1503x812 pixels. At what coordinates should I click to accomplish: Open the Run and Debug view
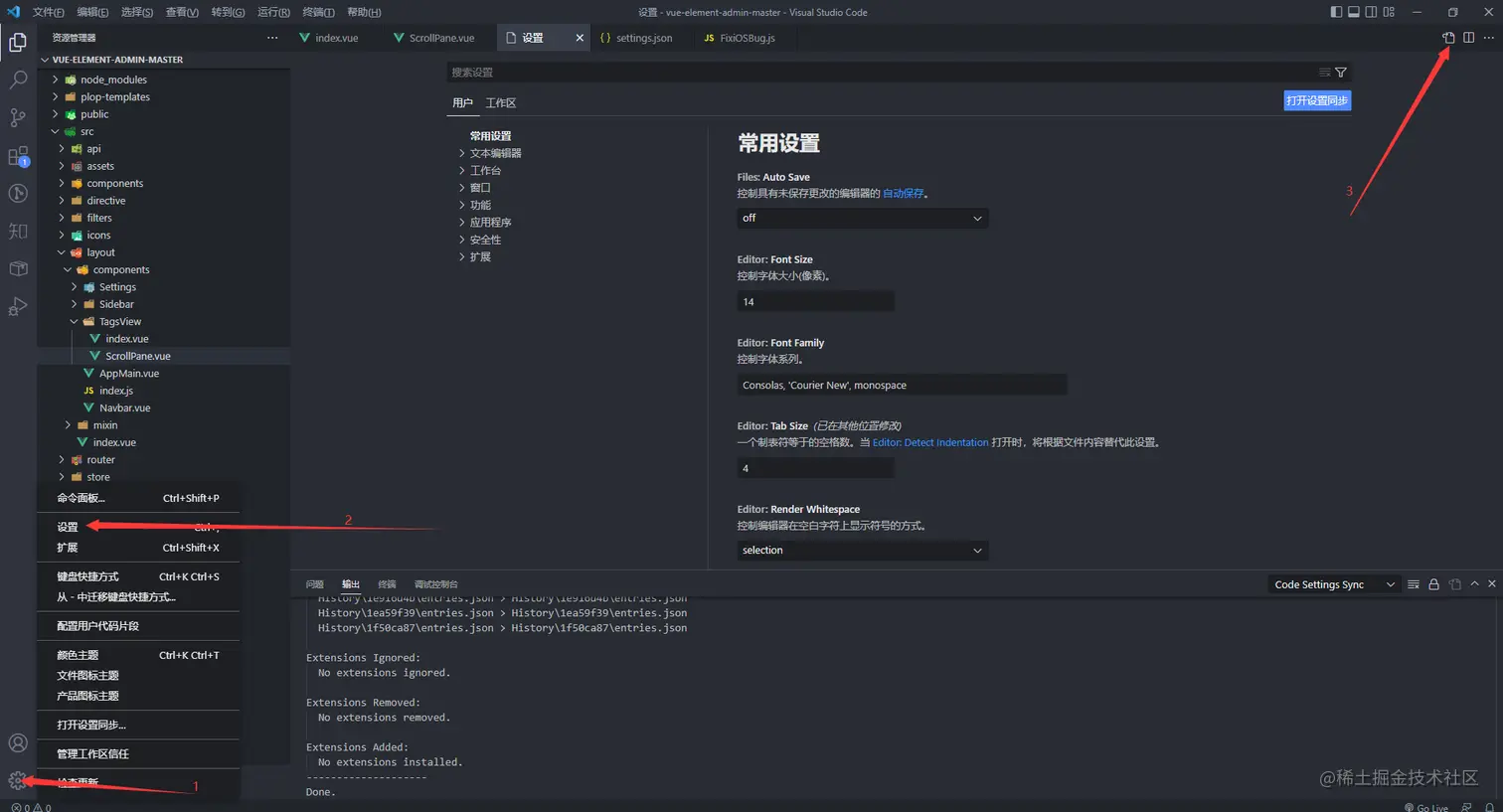[x=18, y=307]
